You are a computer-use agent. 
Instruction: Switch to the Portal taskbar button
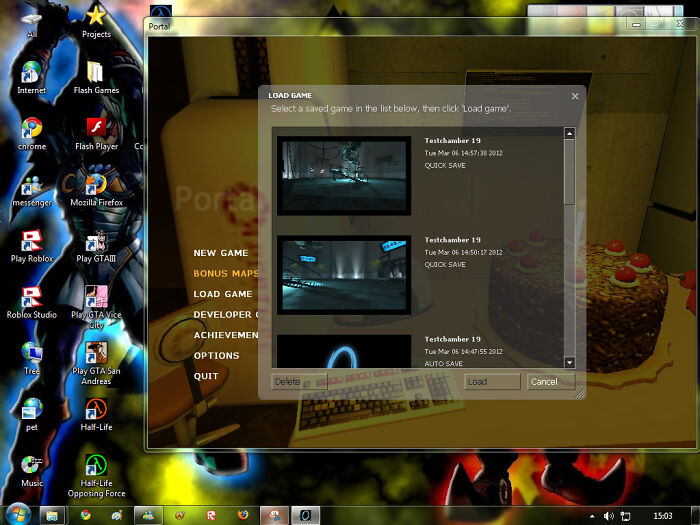[x=305, y=516]
